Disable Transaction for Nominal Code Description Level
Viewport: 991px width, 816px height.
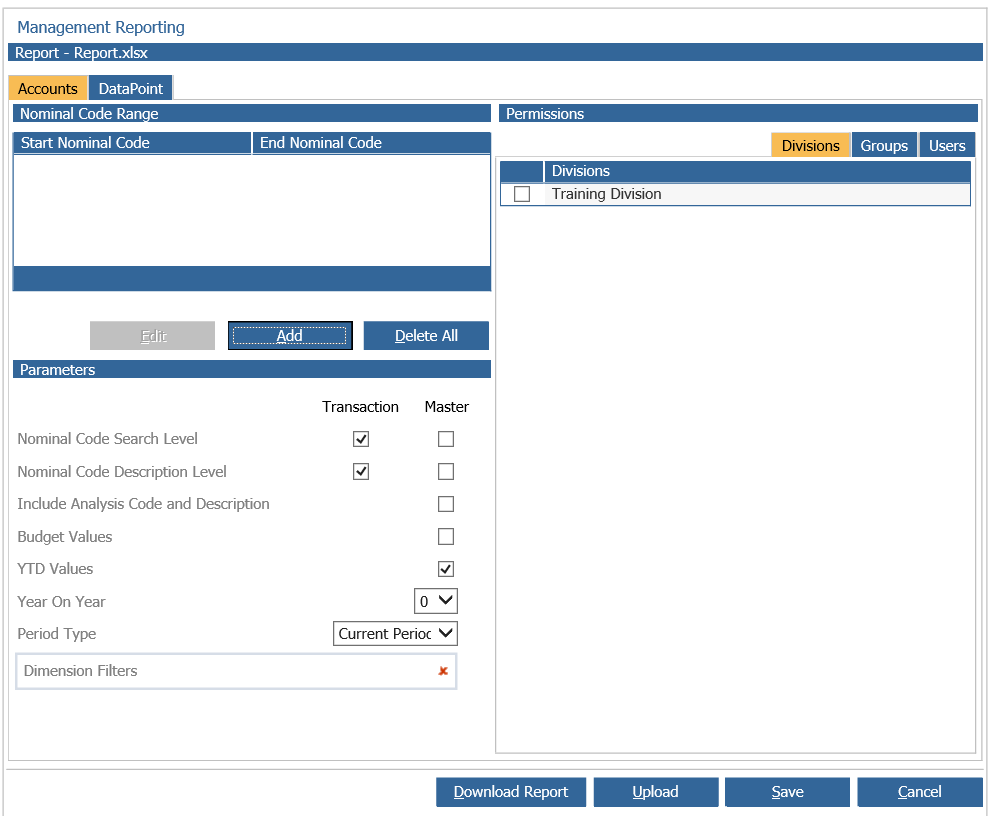360,471
